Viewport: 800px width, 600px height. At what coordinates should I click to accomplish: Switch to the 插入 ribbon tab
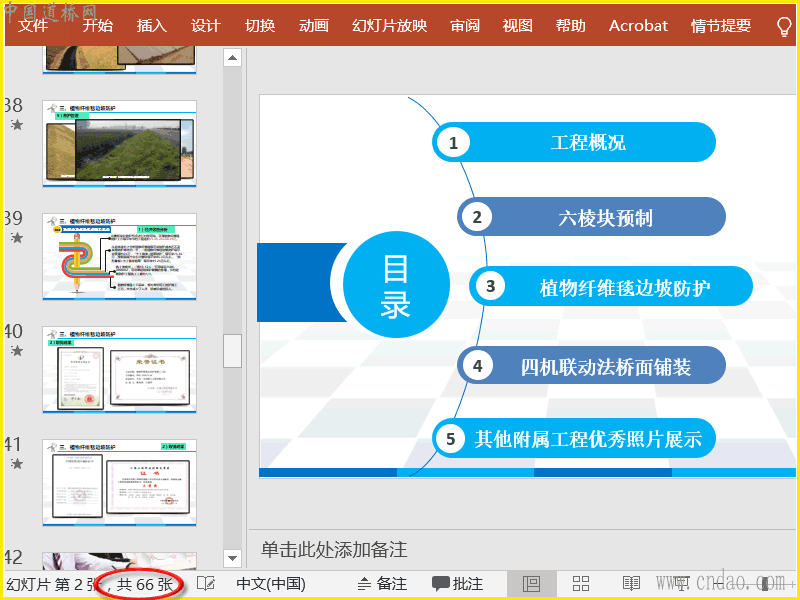coord(152,25)
